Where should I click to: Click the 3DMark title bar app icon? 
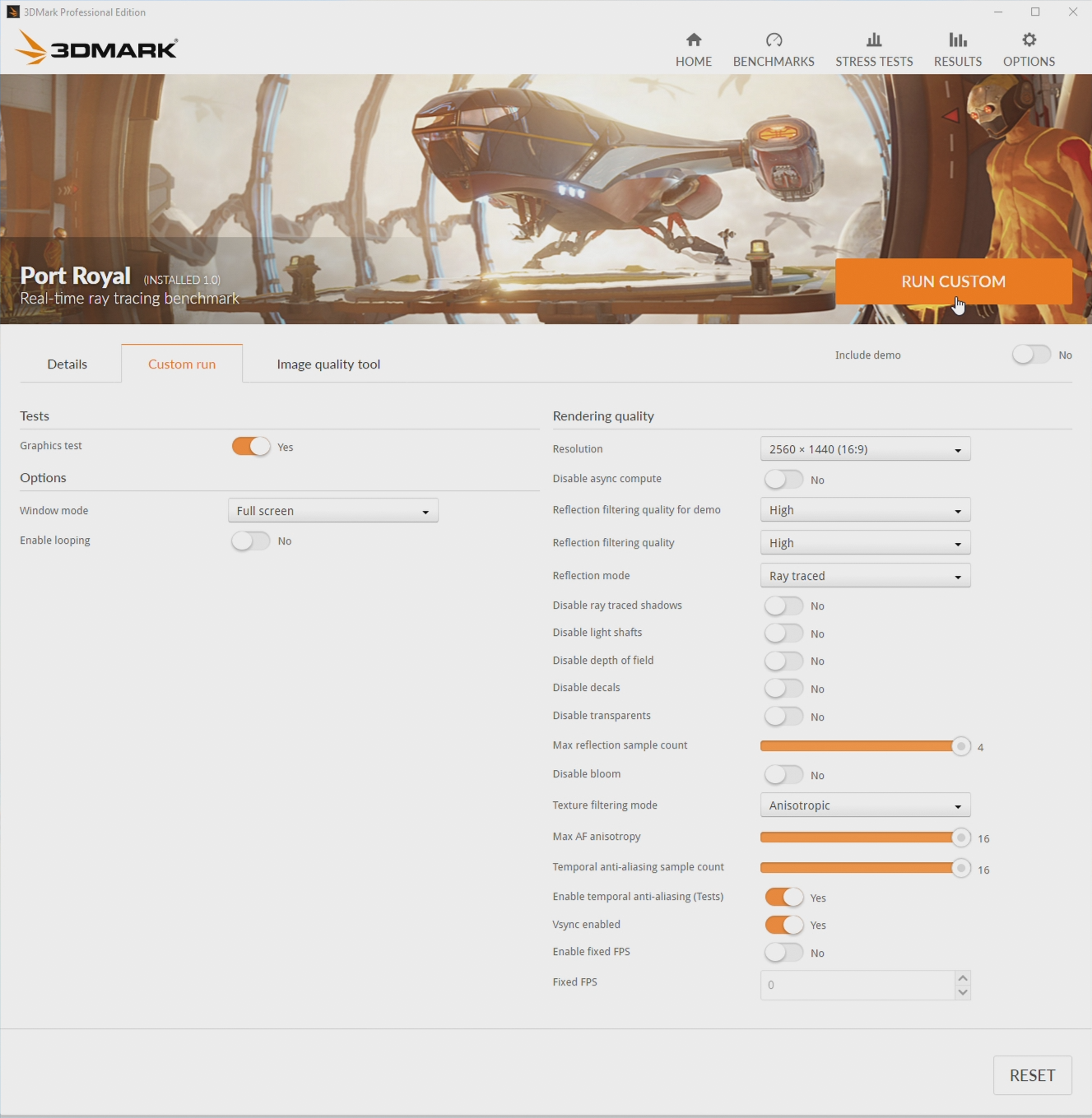pyautogui.click(x=12, y=12)
